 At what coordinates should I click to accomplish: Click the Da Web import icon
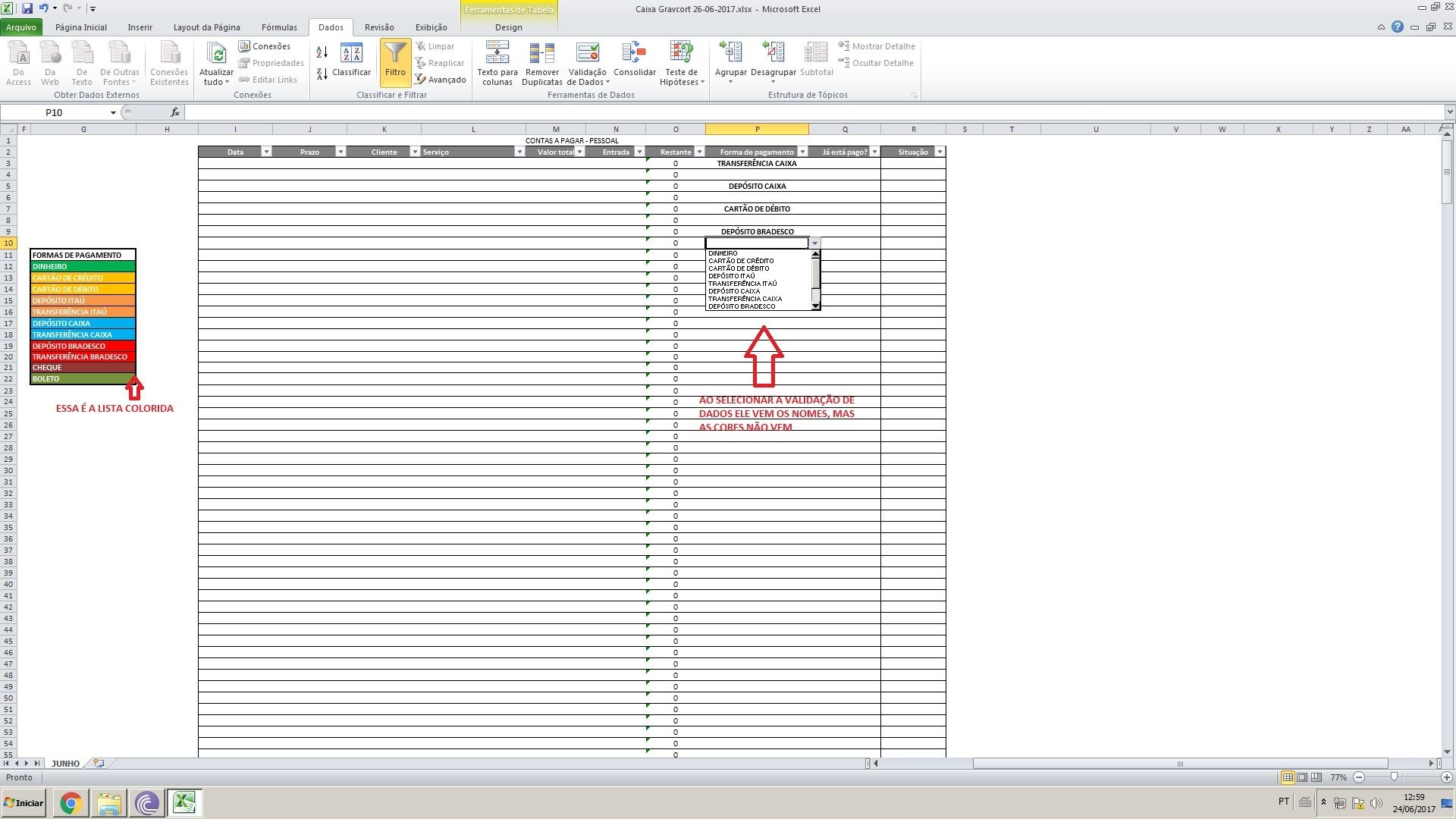[x=50, y=64]
